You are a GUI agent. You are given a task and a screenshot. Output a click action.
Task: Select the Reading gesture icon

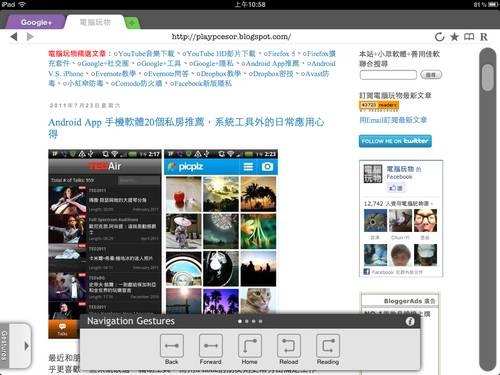(328, 346)
